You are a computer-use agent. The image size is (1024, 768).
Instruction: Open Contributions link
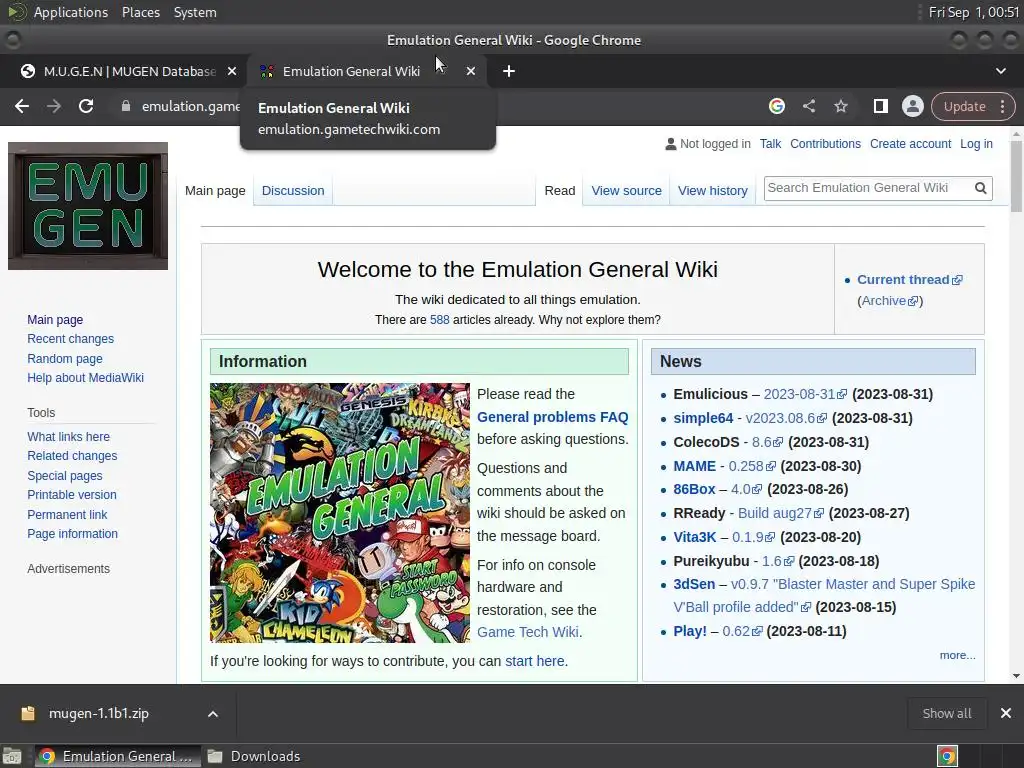click(x=825, y=144)
